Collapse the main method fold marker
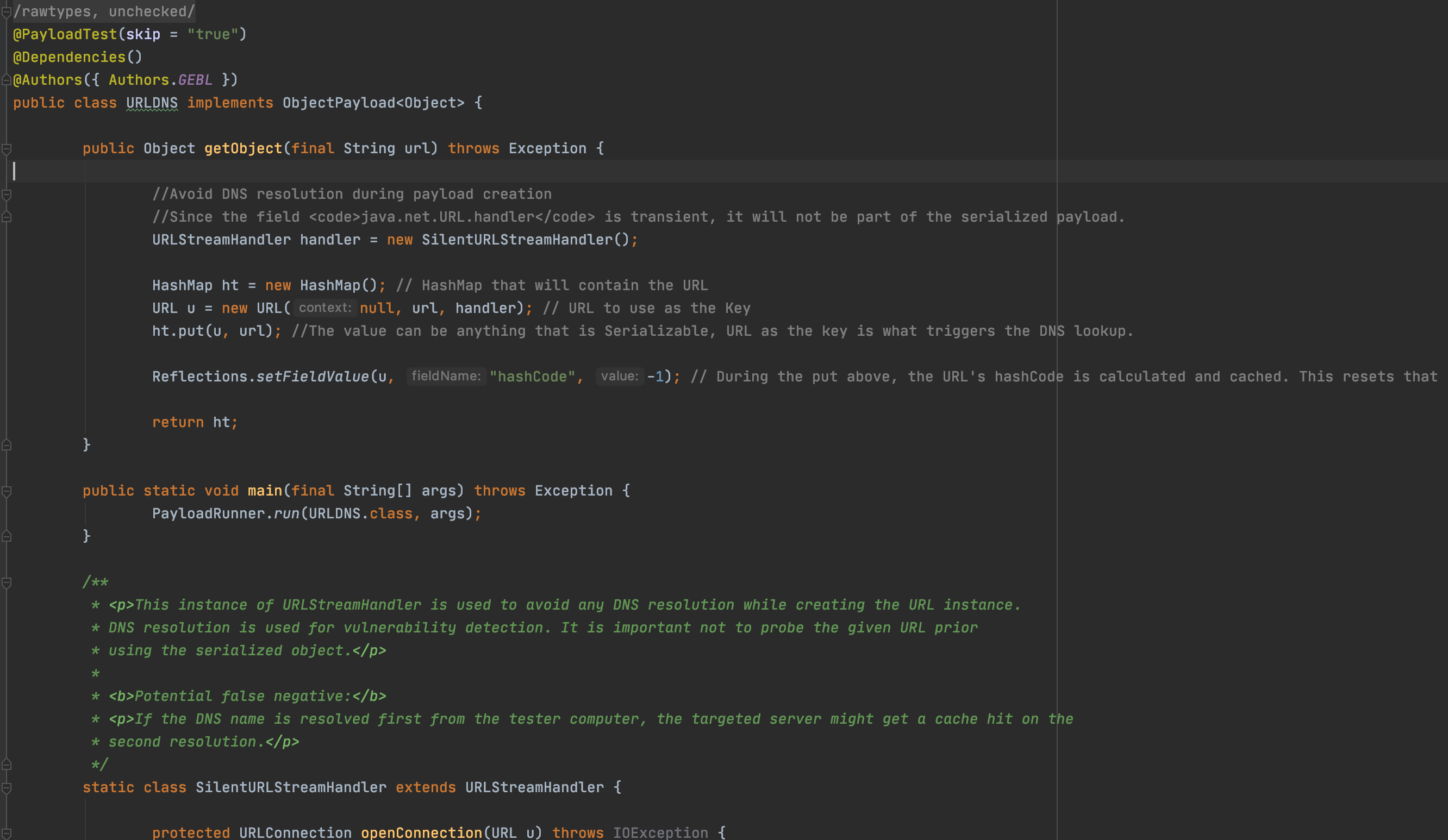Image resolution: width=1448 pixels, height=840 pixels. 7,491
